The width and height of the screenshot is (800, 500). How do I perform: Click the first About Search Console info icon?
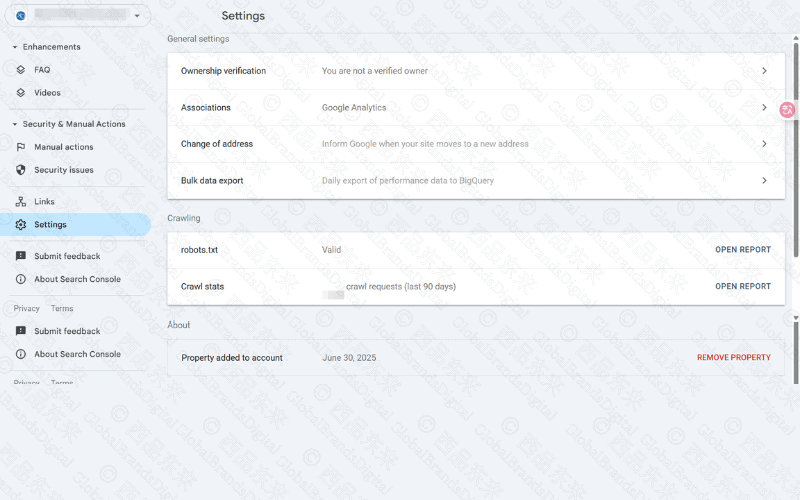point(21,279)
